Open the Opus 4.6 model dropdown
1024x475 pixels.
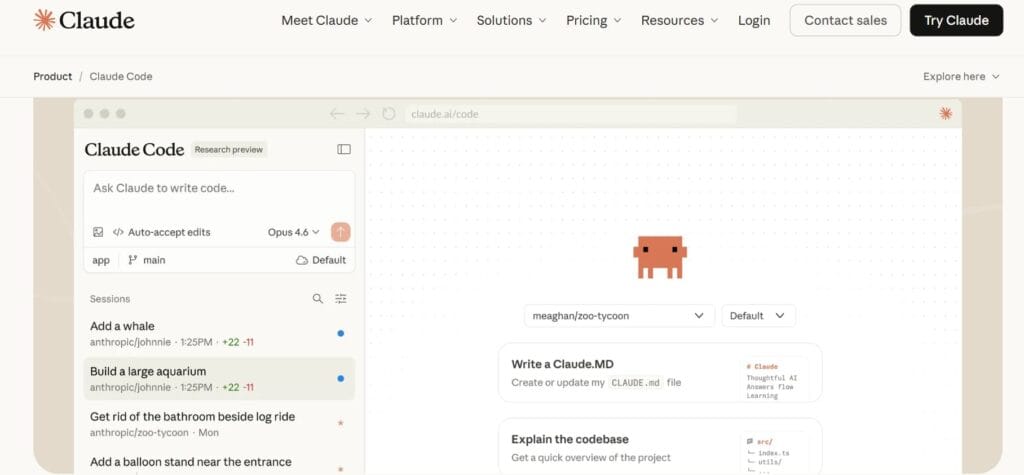pos(293,232)
